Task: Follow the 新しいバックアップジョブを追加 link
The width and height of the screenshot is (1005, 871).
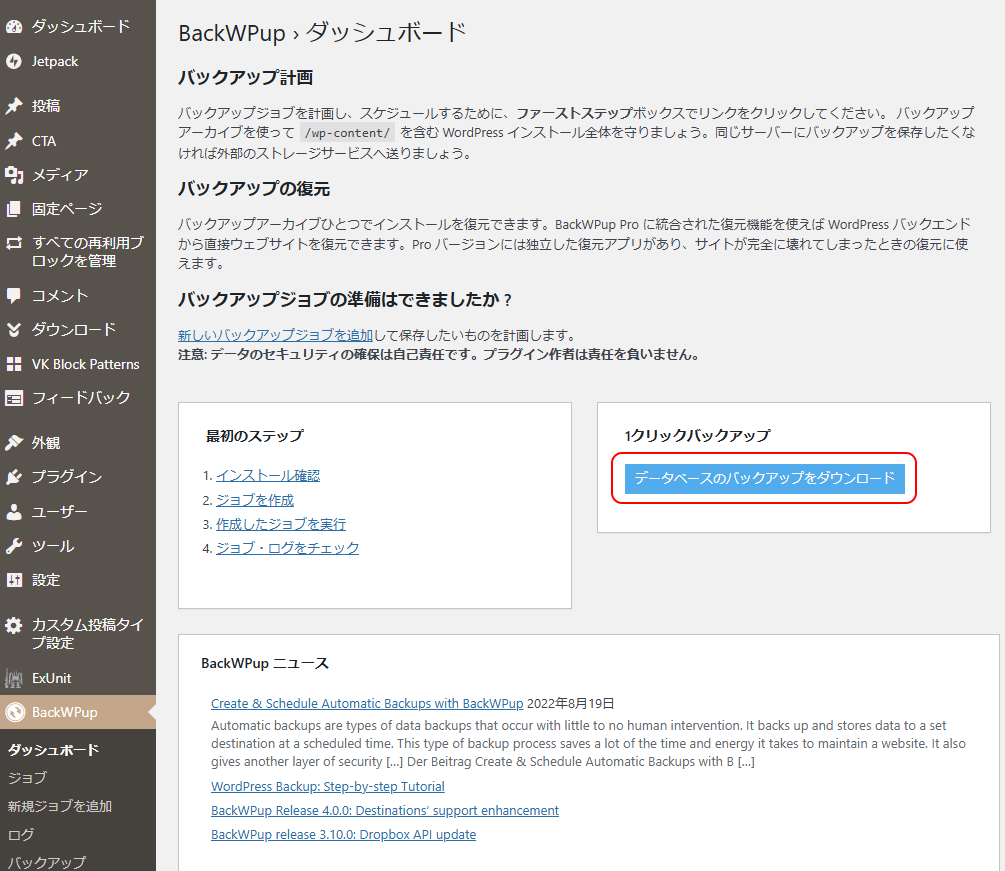Action: [x=276, y=335]
